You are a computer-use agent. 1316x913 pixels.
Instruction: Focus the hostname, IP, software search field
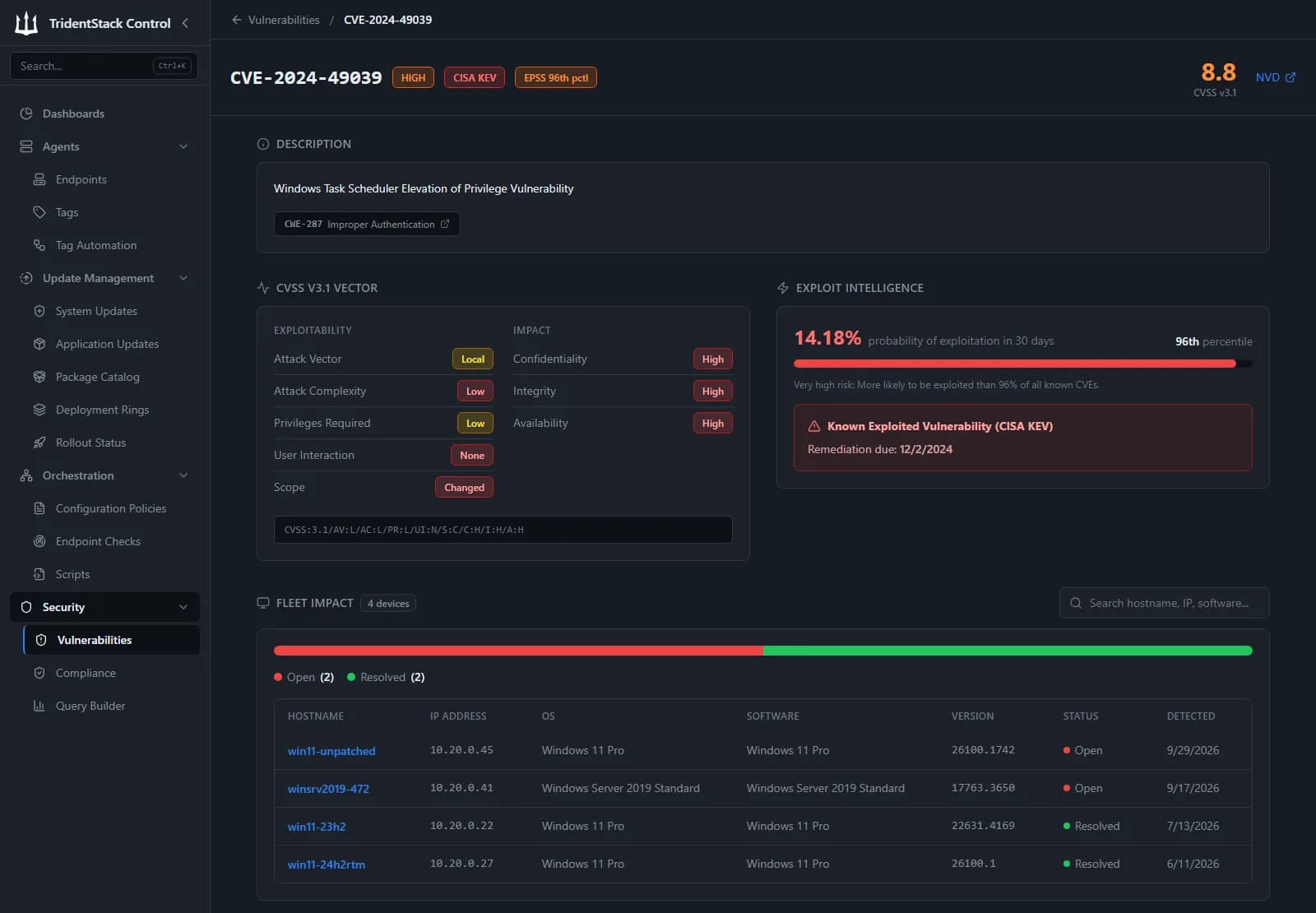pos(1164,603)
